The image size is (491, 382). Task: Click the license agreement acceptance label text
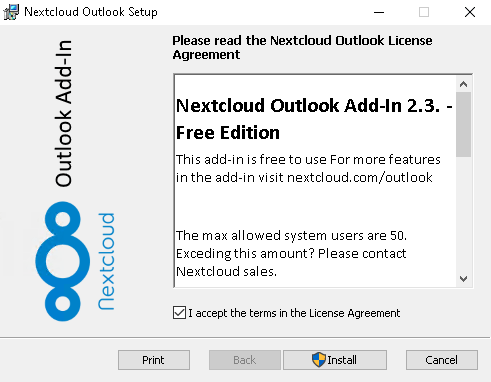[294, 313]
